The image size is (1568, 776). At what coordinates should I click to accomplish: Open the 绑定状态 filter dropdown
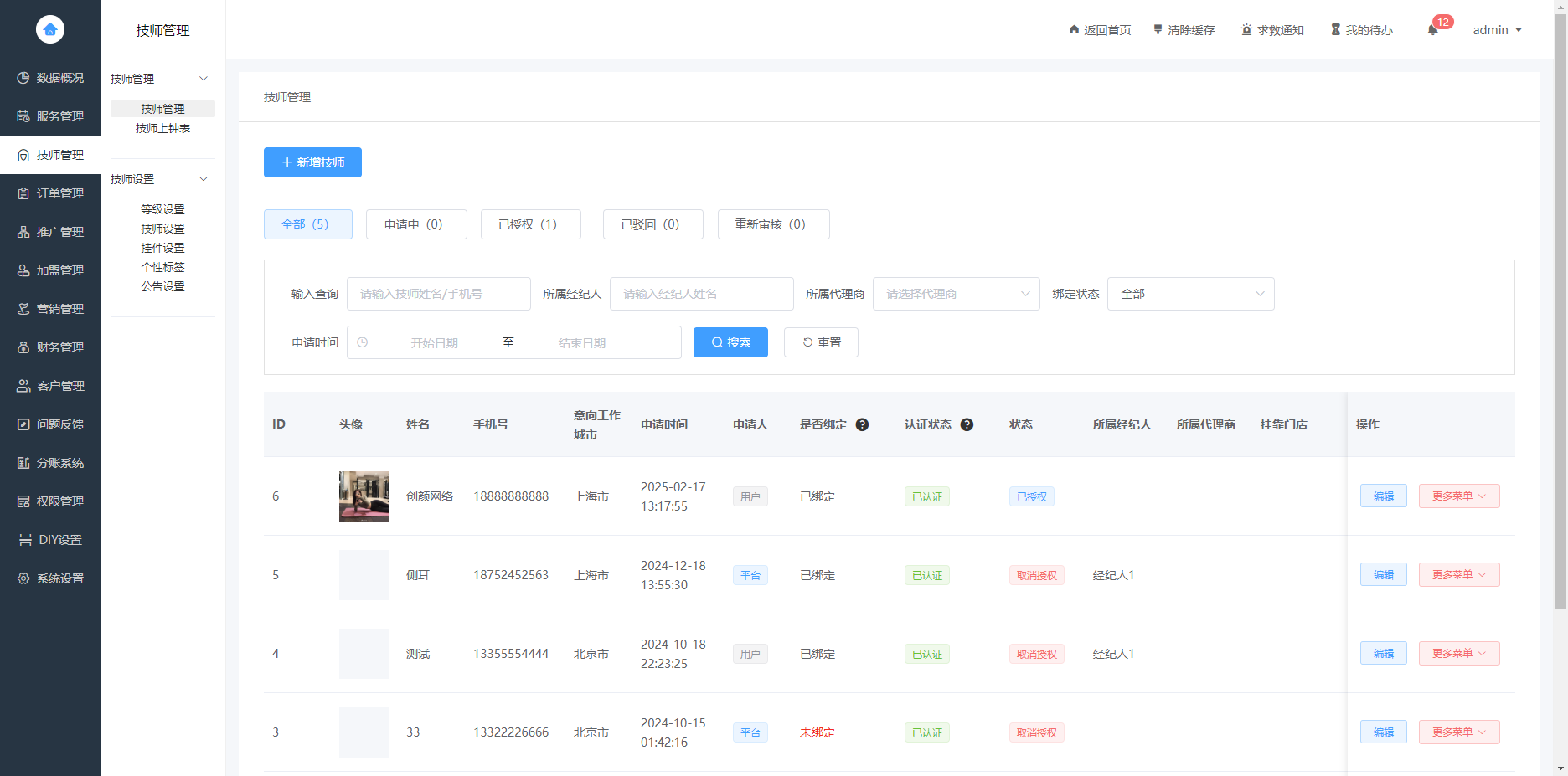pos(1190,293)
